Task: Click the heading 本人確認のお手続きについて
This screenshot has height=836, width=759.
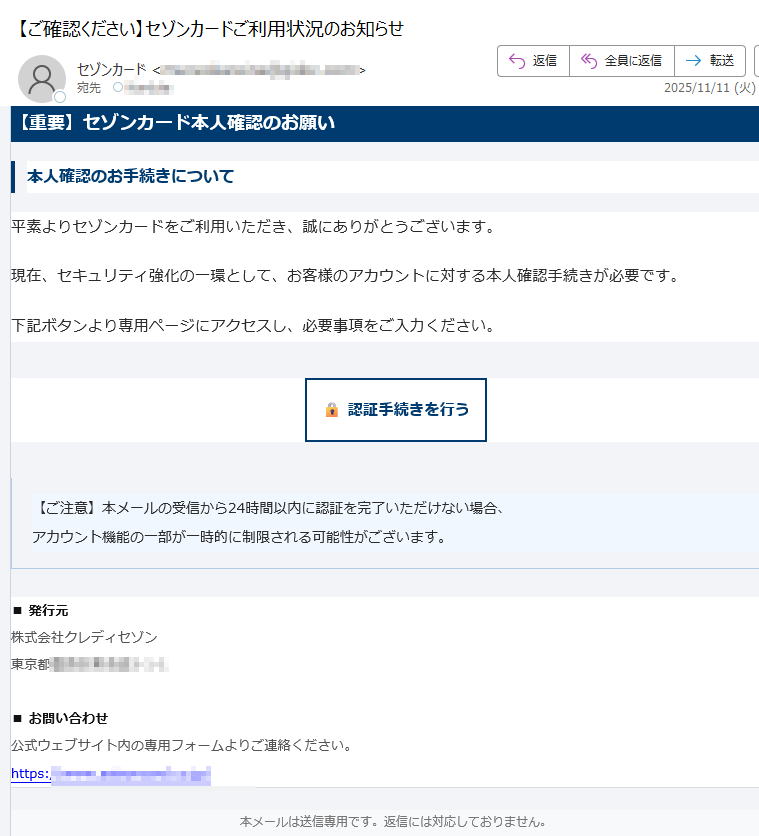Action: [x=131, y=176]
